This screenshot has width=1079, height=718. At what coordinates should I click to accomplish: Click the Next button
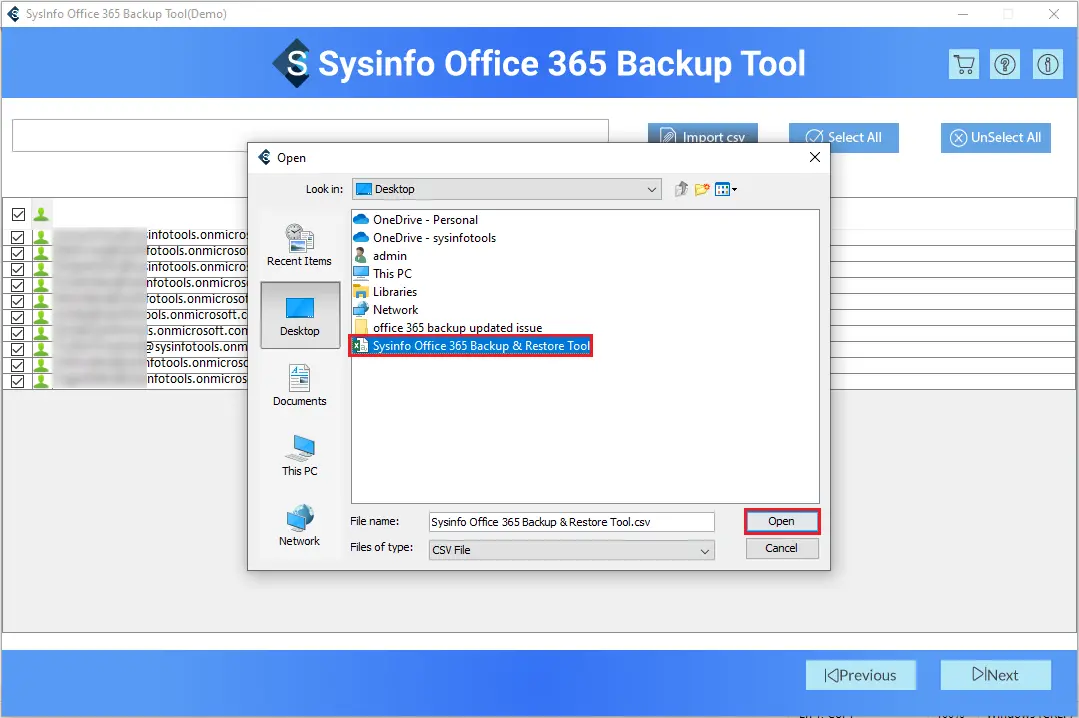(x=996, y=675)
